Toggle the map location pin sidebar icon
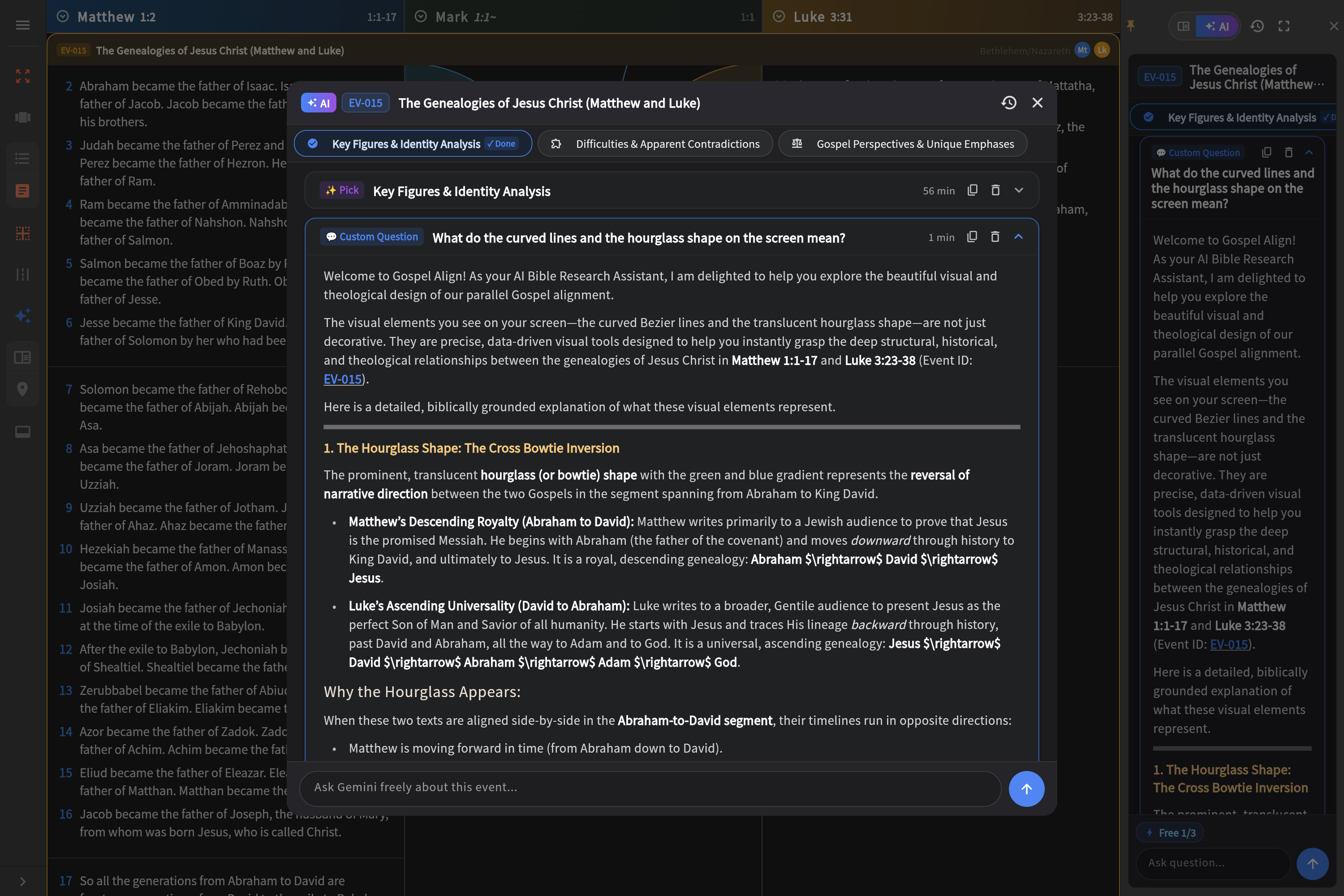 [x=23, y=389]
